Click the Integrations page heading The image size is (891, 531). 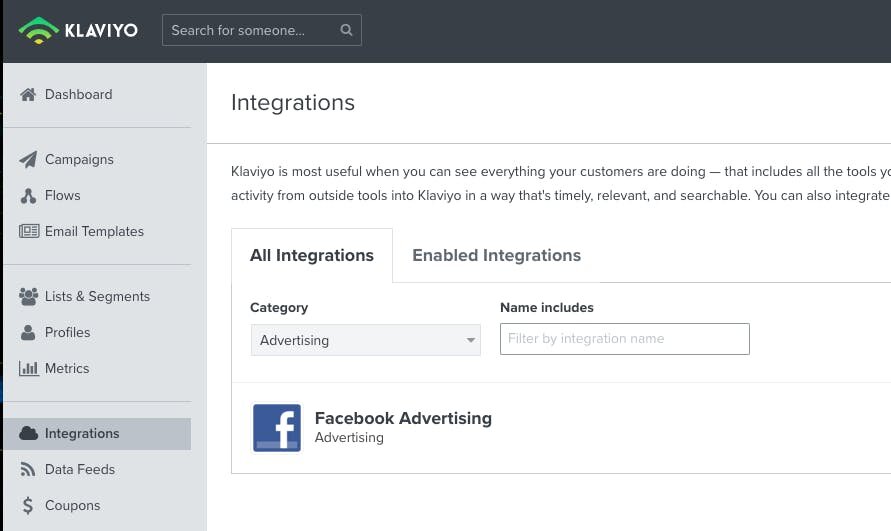click(x=293, y=103)
